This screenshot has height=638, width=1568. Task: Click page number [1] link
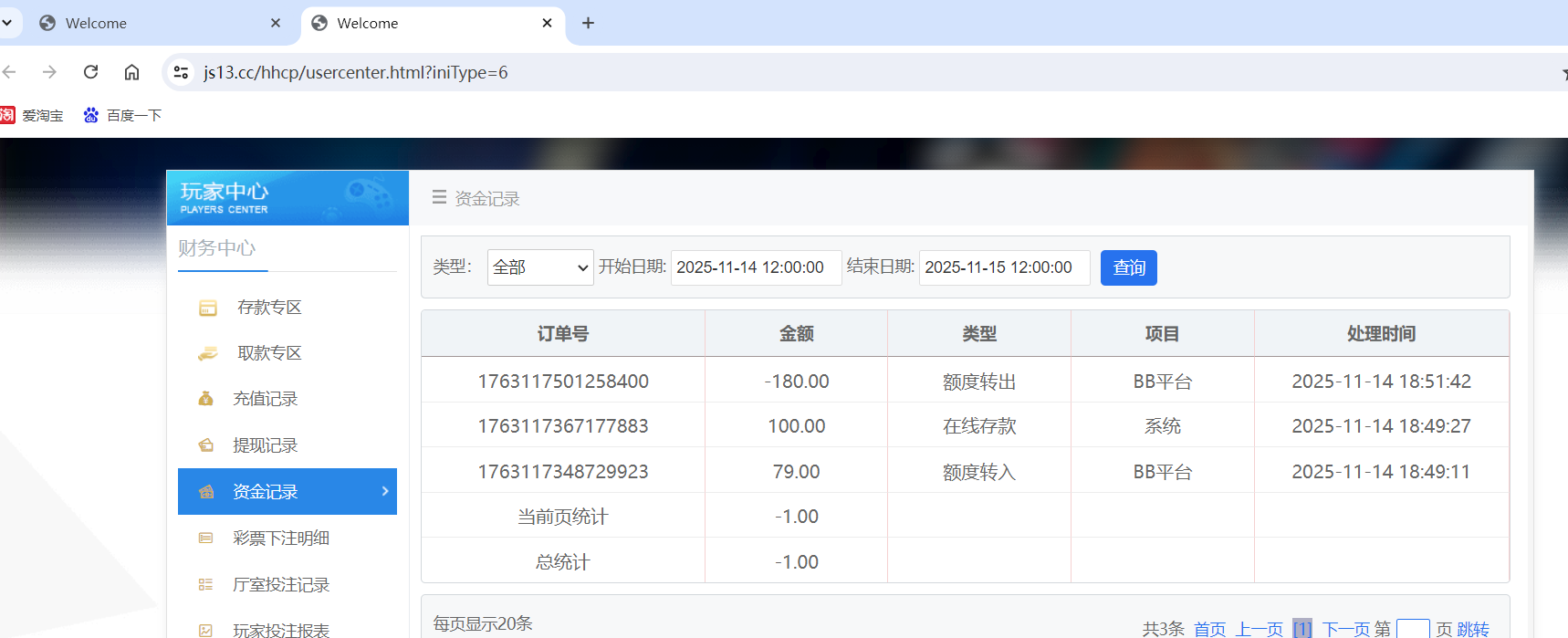[x=1302, y=629]
